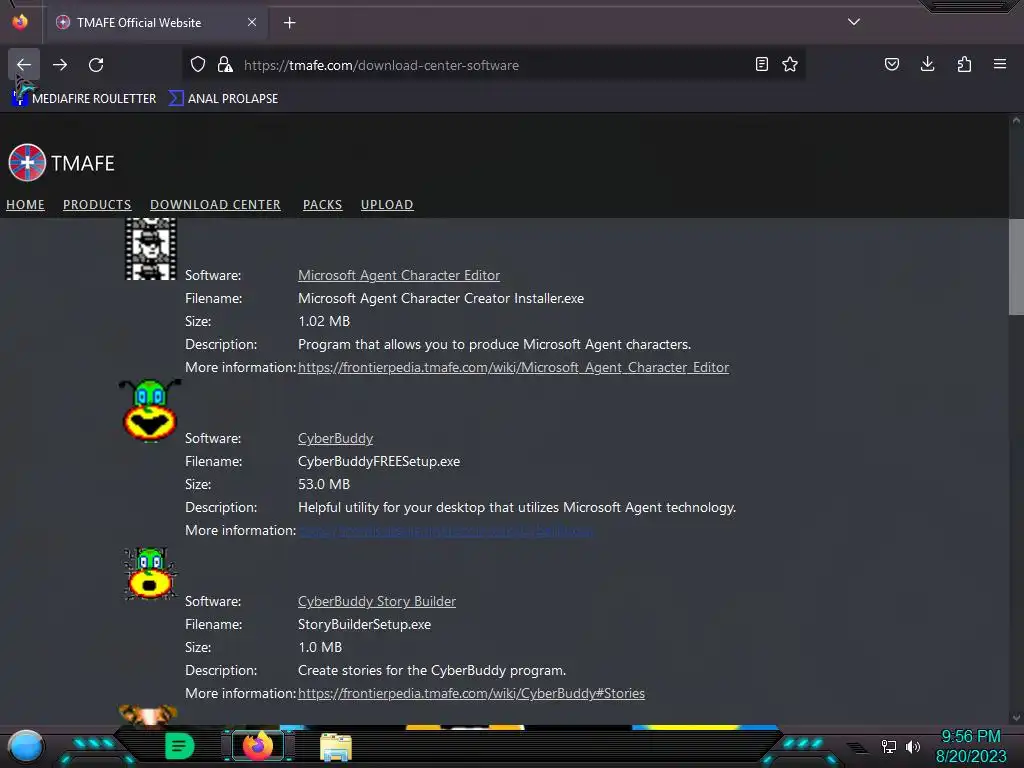
Task: Click the page's vertical scrollbar thumb
Action: (1016, 267)
